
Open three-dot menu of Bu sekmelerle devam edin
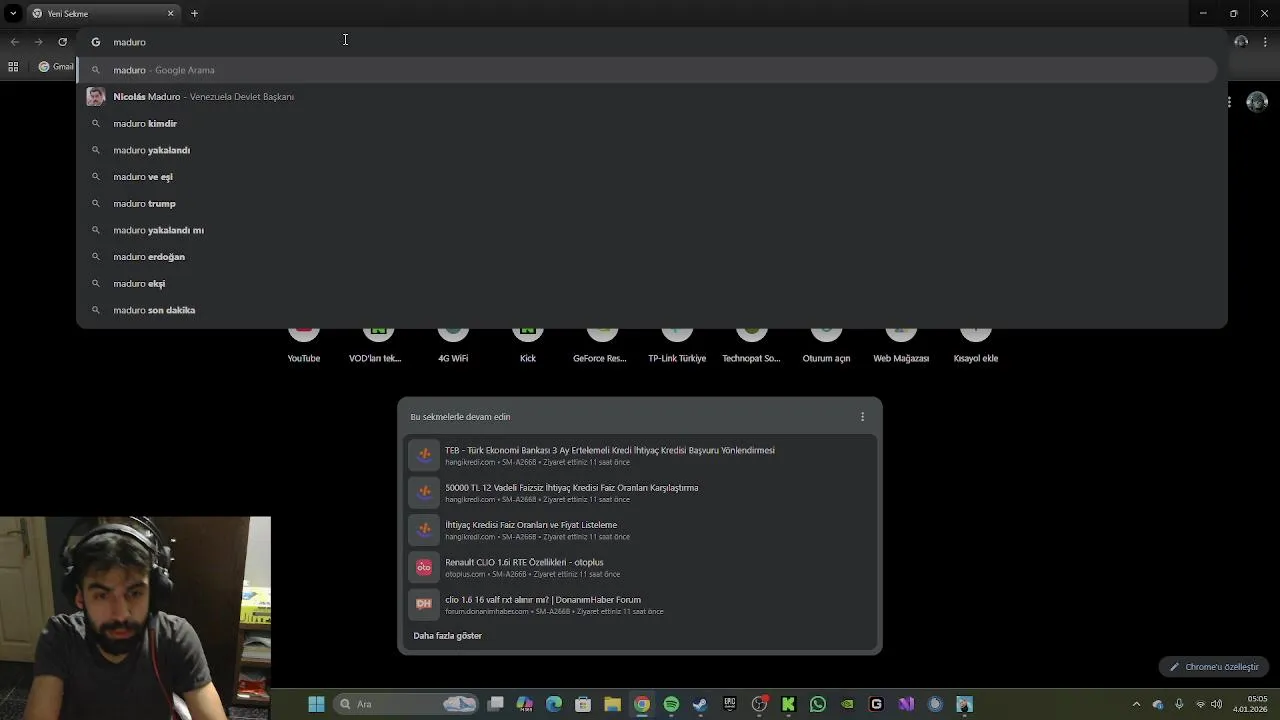[862, 417]
